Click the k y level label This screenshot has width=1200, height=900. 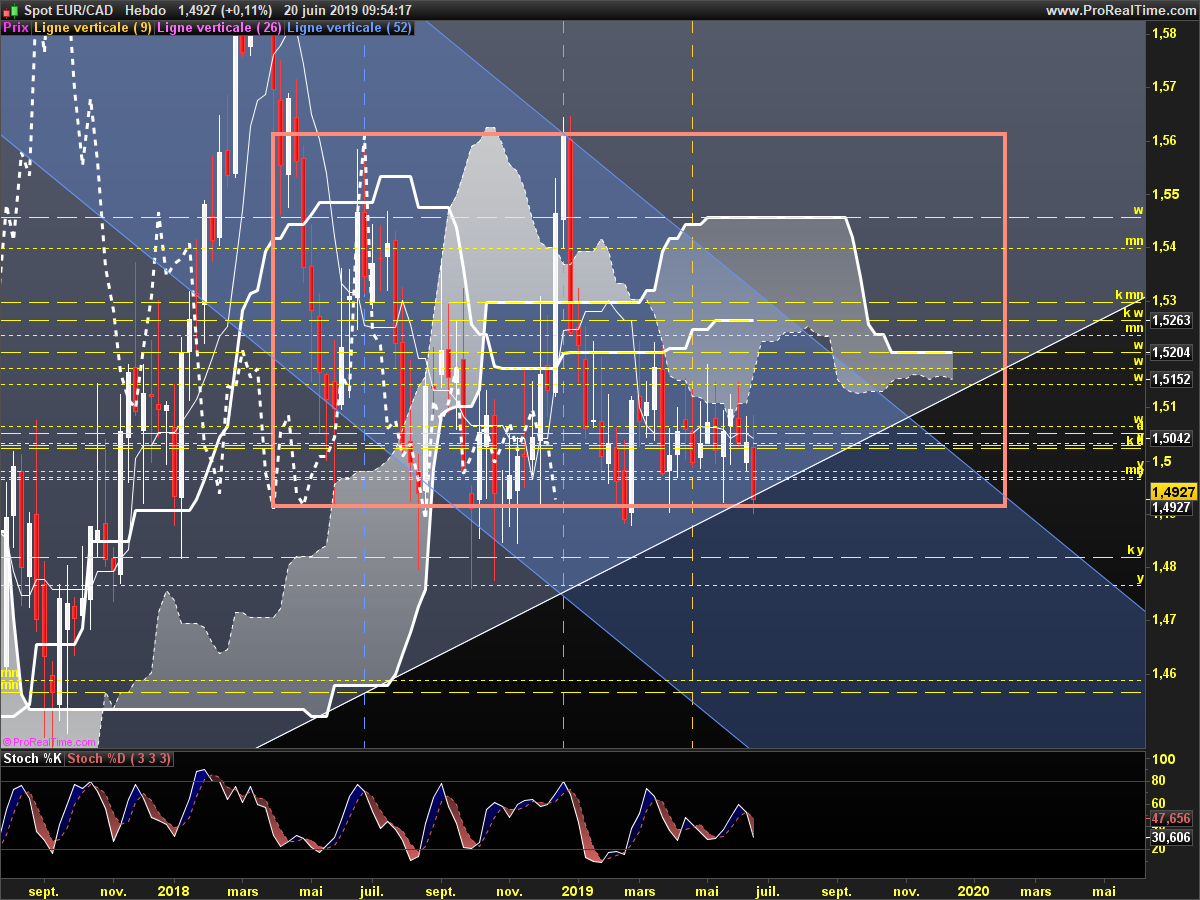[x=1135, y=550]
